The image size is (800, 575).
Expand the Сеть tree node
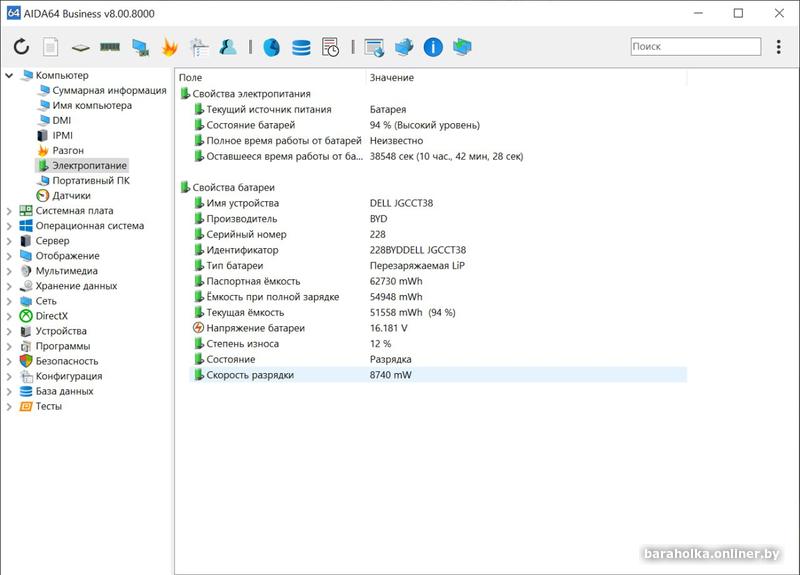click(x=9, y=301)
